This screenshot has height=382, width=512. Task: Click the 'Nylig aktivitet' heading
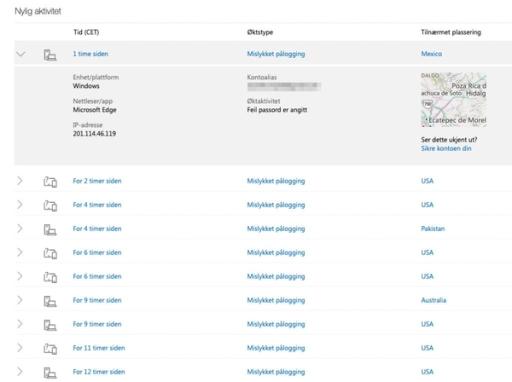tap(38, 11)
